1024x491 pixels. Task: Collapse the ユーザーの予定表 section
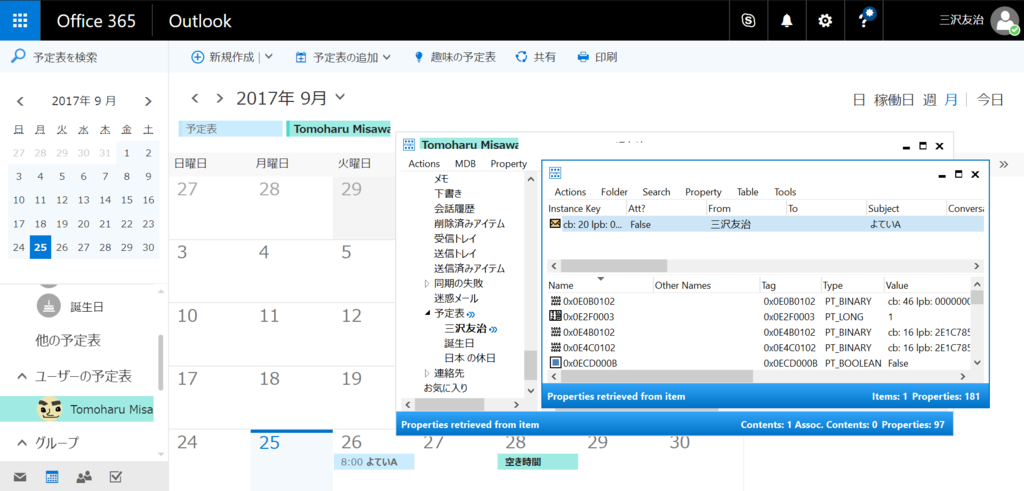[22, 377]
